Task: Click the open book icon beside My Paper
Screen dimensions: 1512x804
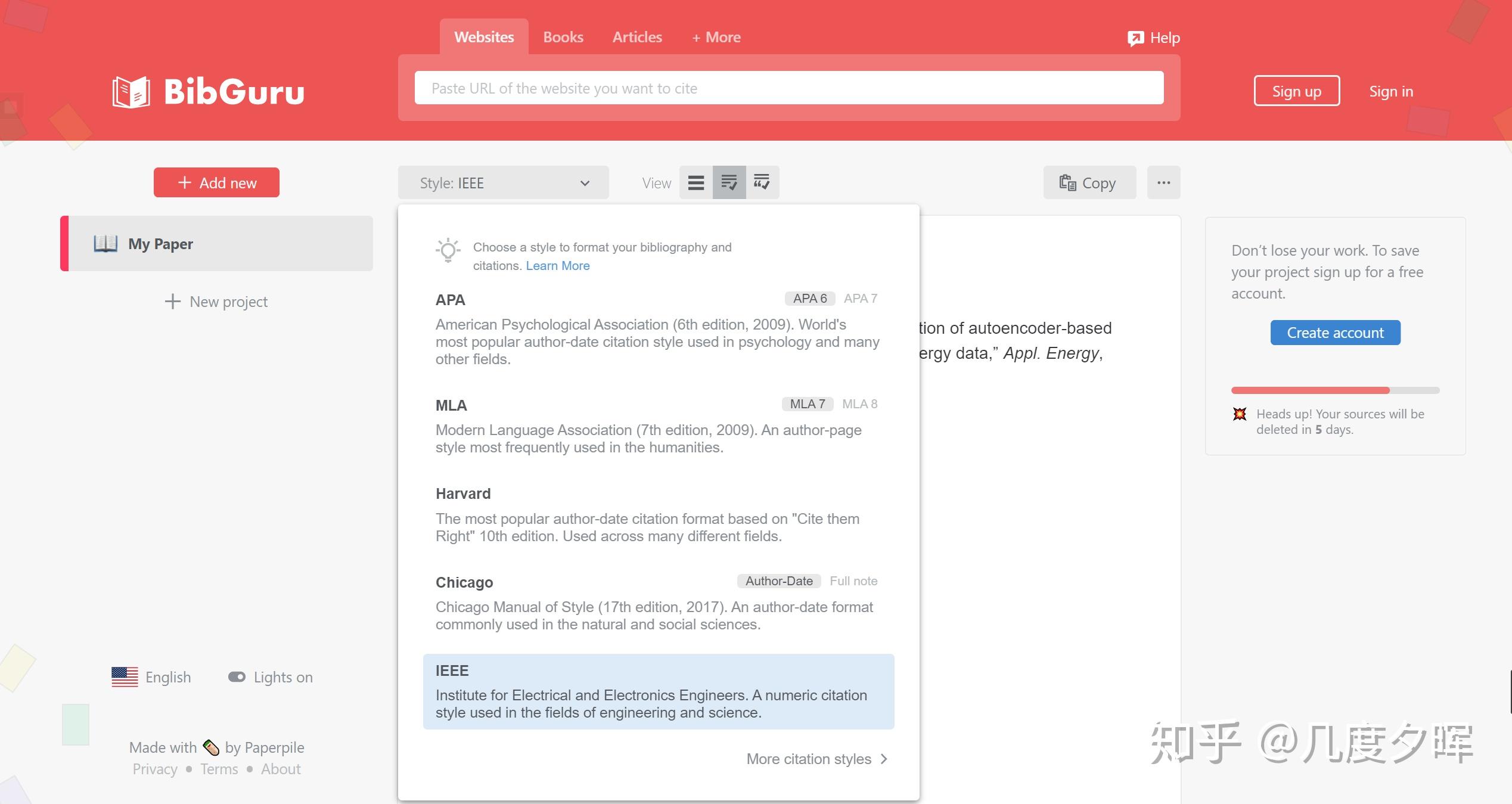Action: [x=105, y=244]
